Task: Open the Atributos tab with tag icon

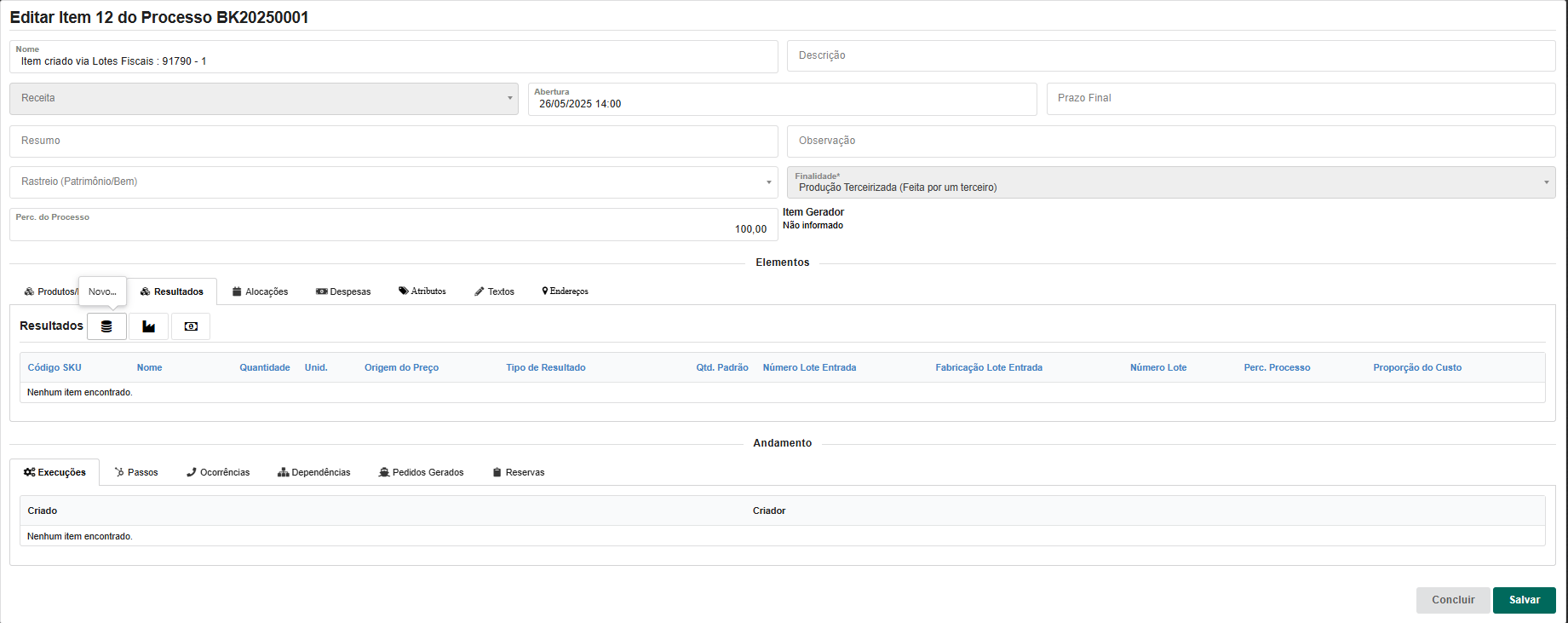Action: point(422,291)
